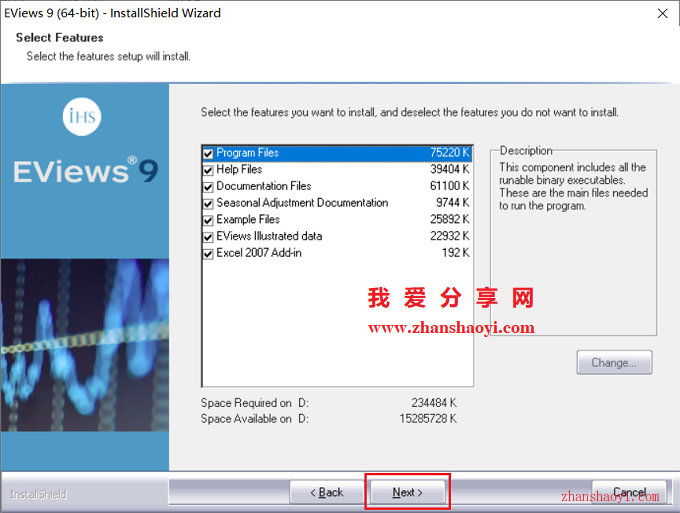Click the 192 K size value
Viewport: 680px width, 513px height.
pyautogui.click(x=455, y=253)
